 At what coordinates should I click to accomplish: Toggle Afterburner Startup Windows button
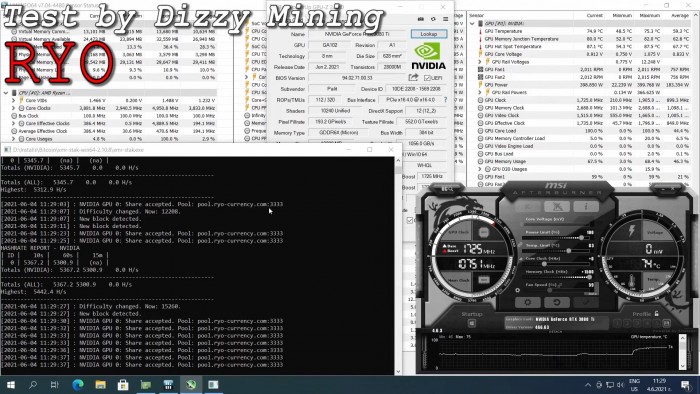click(x=472, y=323)
